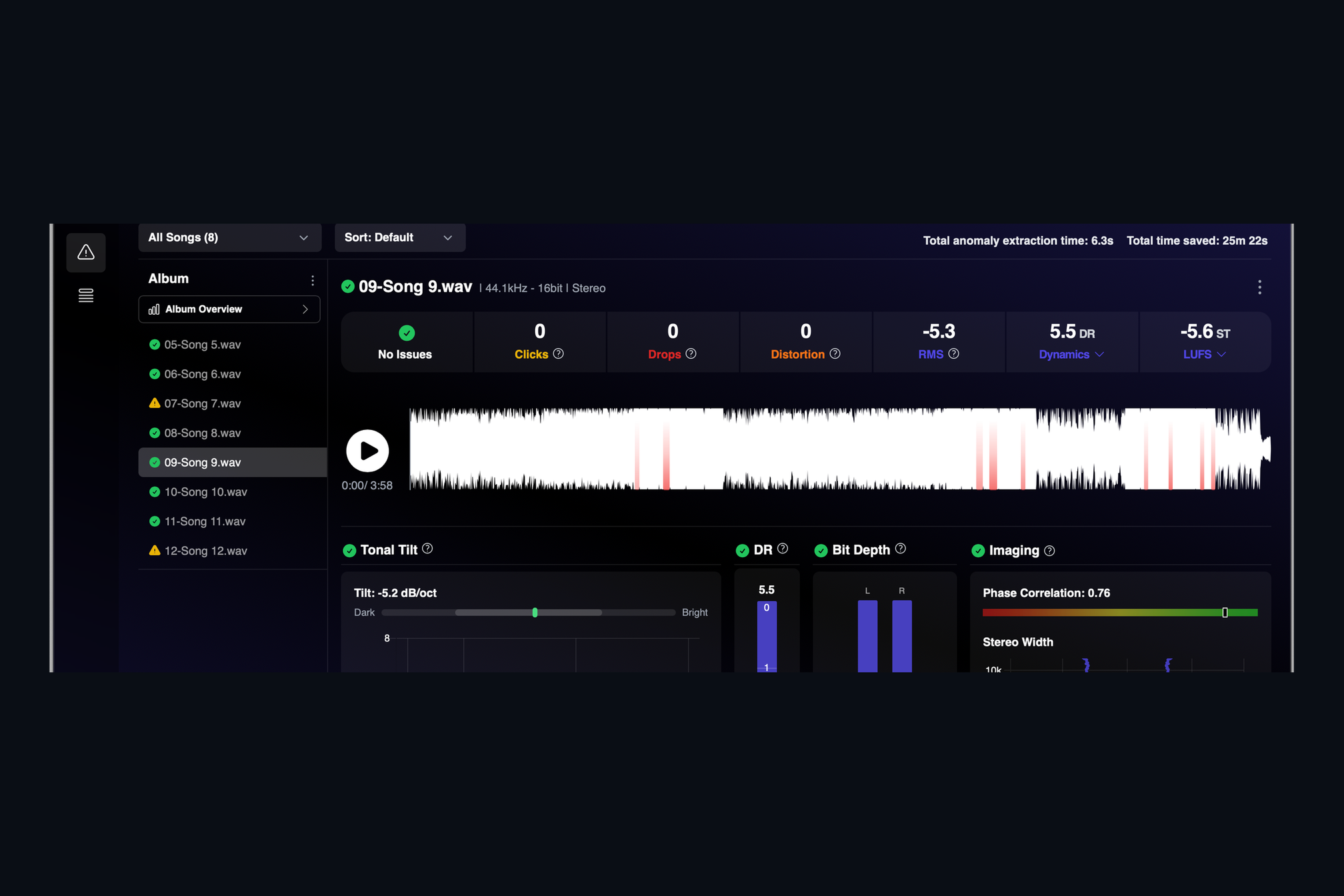Click Total anomaly extraction time: 6.3s text
This screenshot has height=896, width=1344.
click(1018, 241)
